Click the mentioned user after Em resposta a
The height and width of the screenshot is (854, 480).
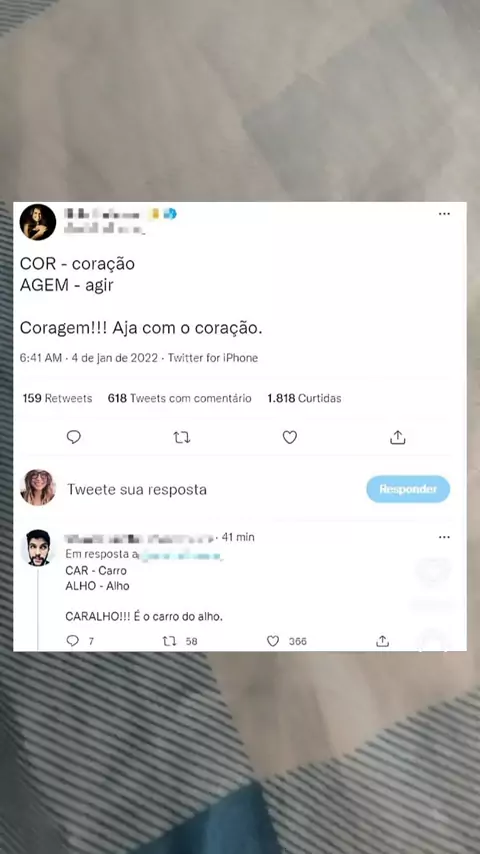click(179, 555)
